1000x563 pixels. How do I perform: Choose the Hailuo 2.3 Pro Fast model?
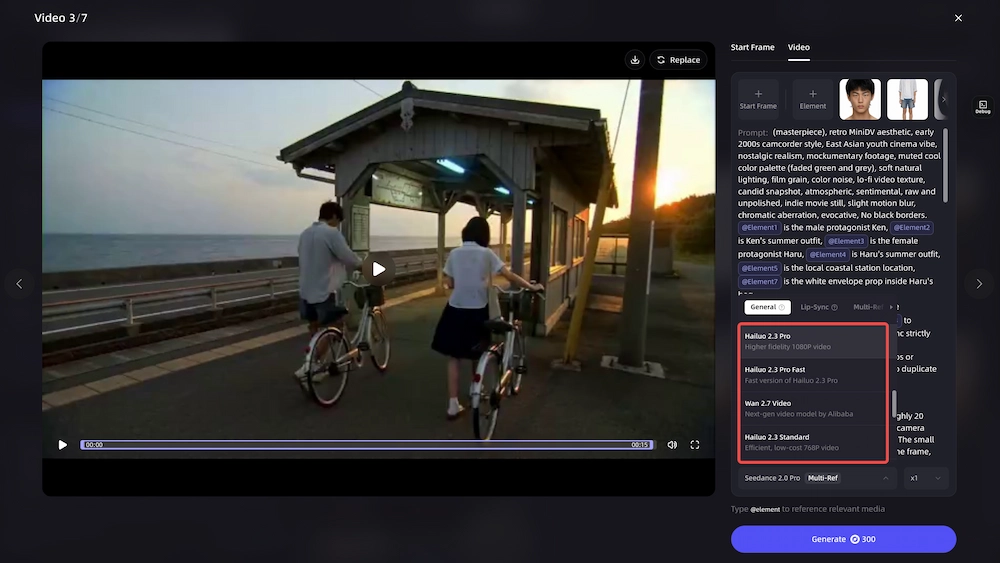(812, 375)
